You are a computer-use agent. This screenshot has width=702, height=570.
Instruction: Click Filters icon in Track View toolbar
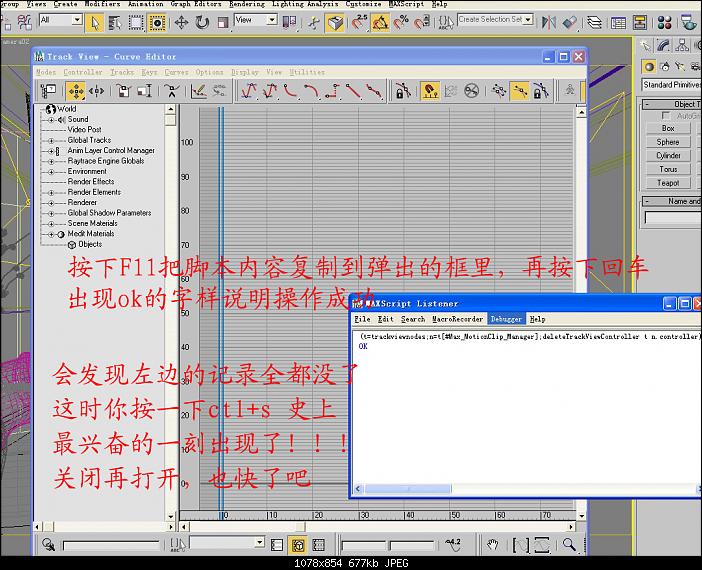[x=48, y=91]
